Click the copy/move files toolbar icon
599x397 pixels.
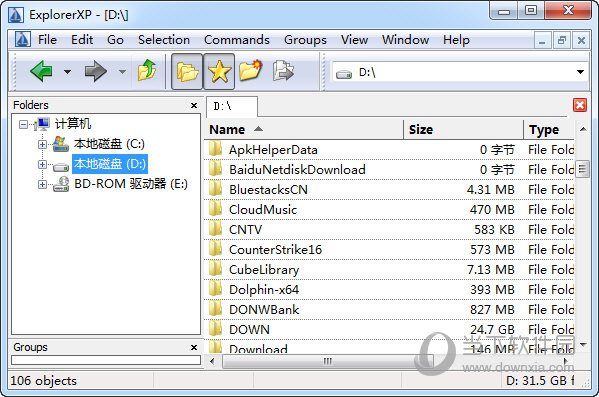coord(283,71)
